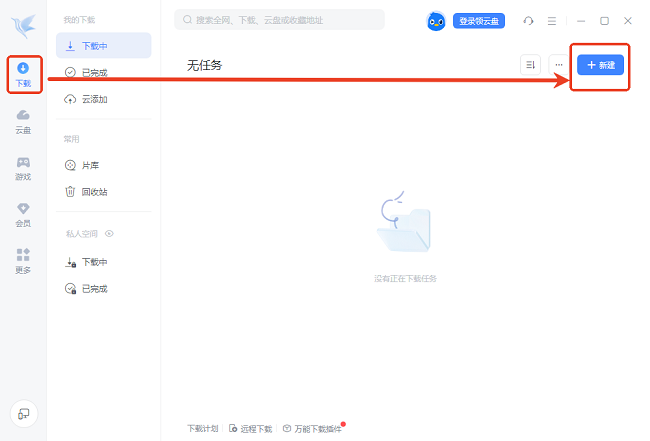Select 已完成 under 我的下载

coord(104,73)
